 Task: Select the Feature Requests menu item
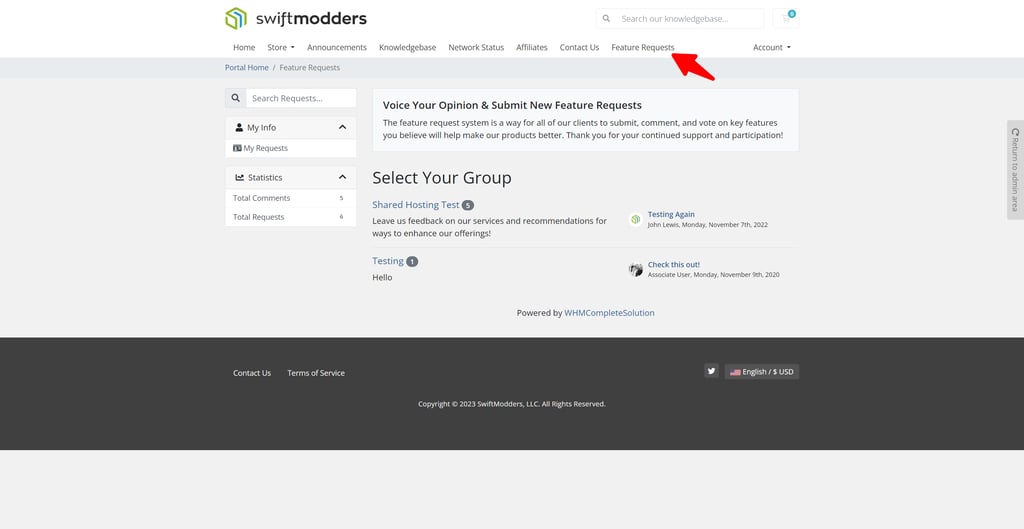coord(642,47)
